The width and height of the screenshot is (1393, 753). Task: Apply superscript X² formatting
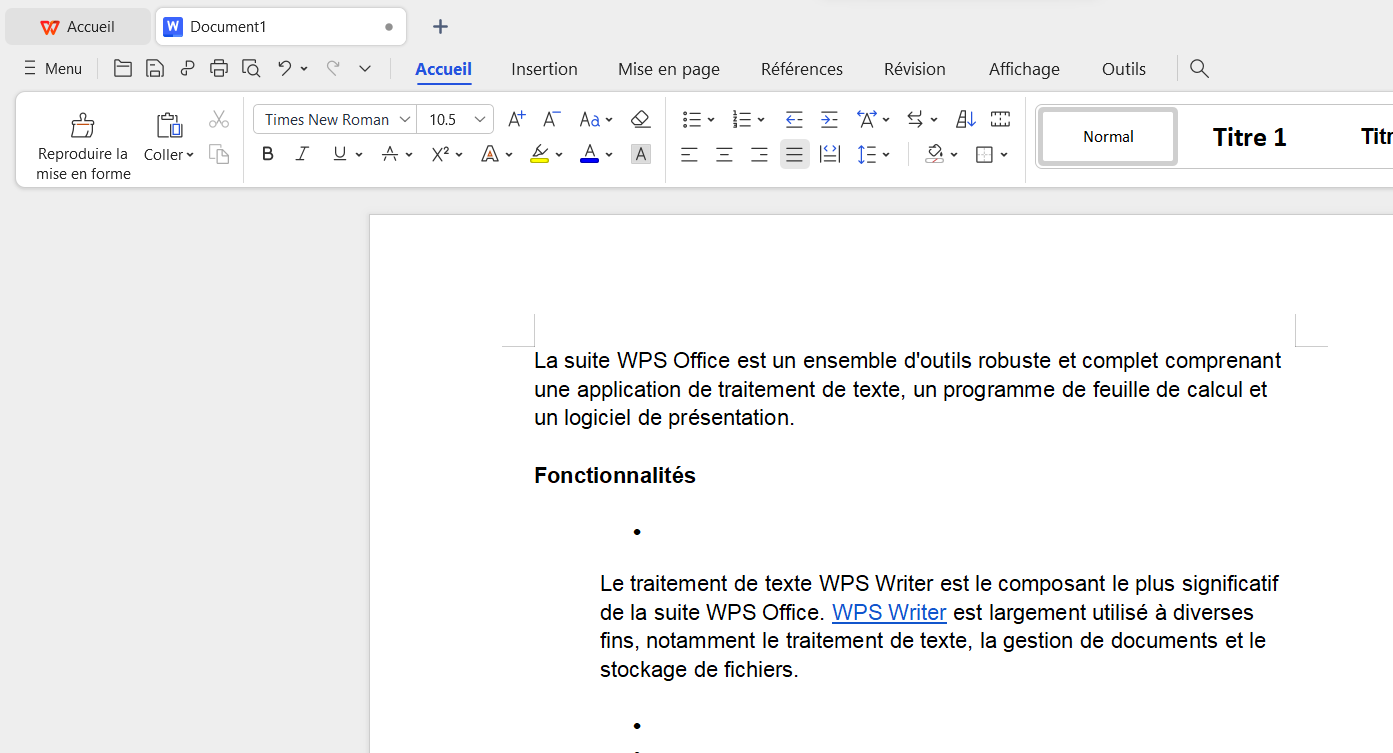point(440,154)
